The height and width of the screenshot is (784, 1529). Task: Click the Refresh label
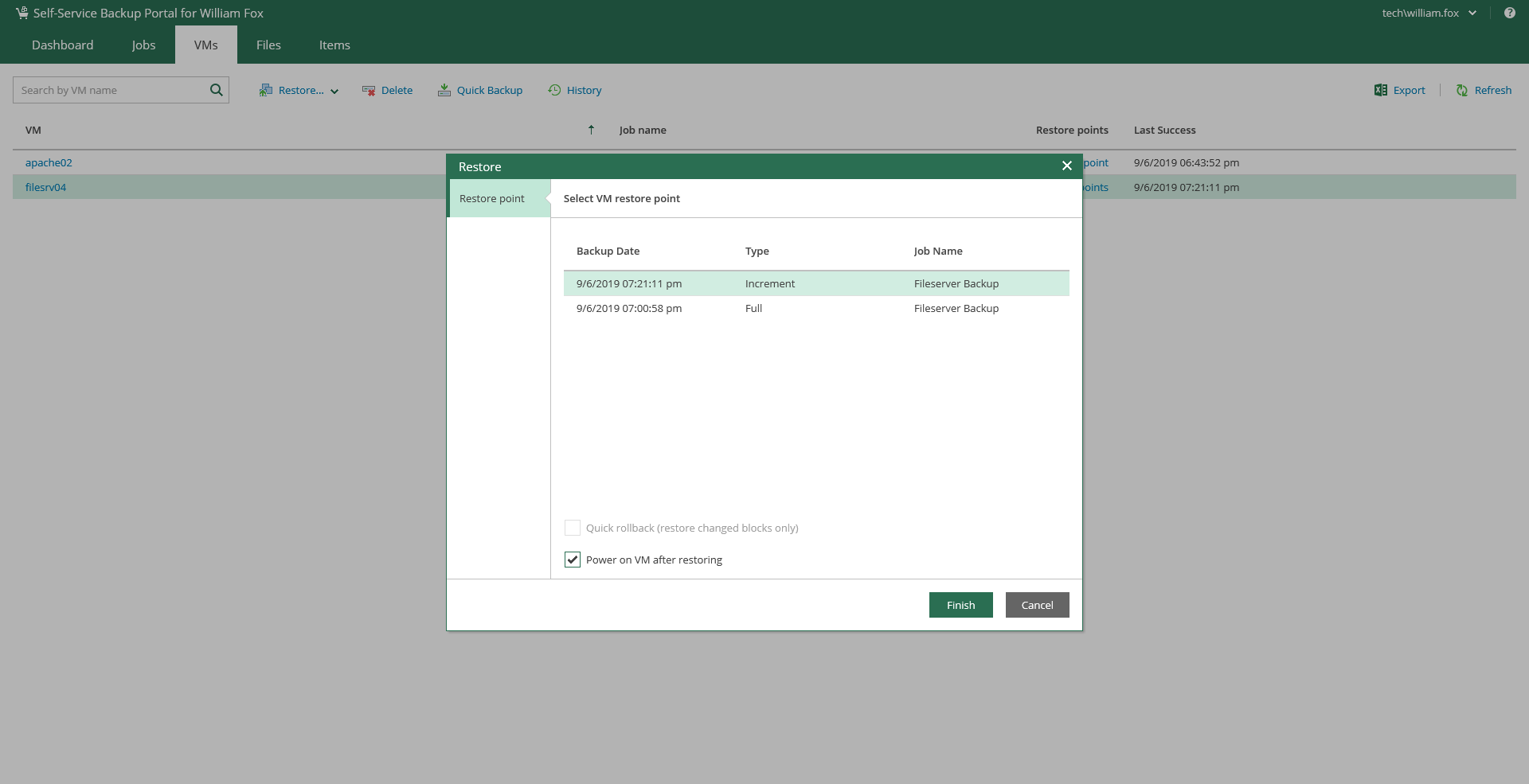1493,90
